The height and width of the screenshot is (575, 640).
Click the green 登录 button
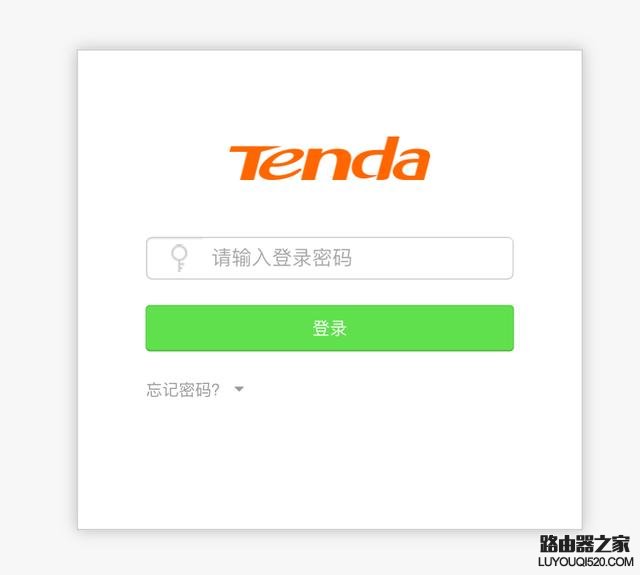330,328
